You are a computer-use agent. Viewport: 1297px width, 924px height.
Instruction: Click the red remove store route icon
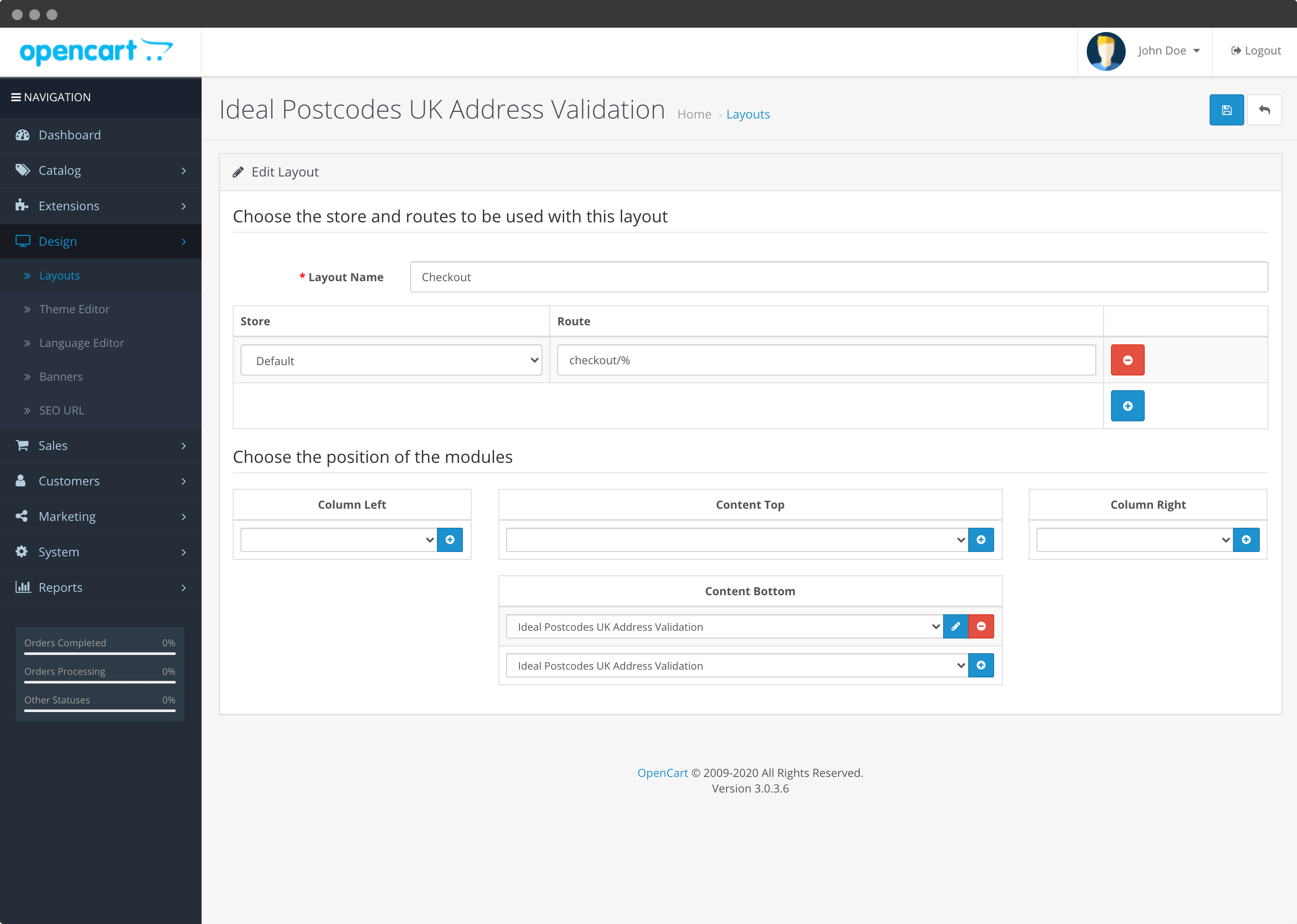1127,359
